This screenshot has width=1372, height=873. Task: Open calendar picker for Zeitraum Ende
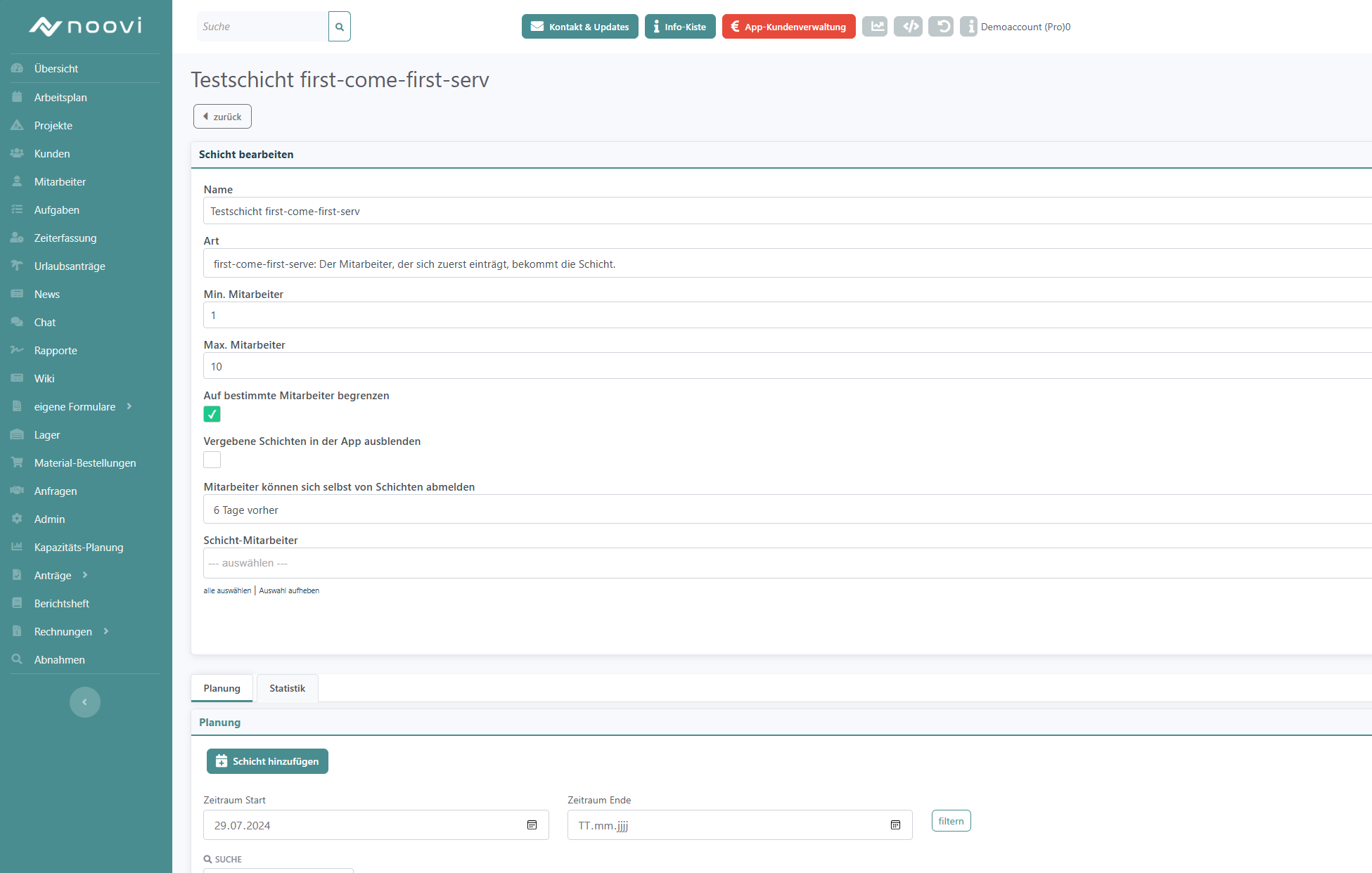895,825
